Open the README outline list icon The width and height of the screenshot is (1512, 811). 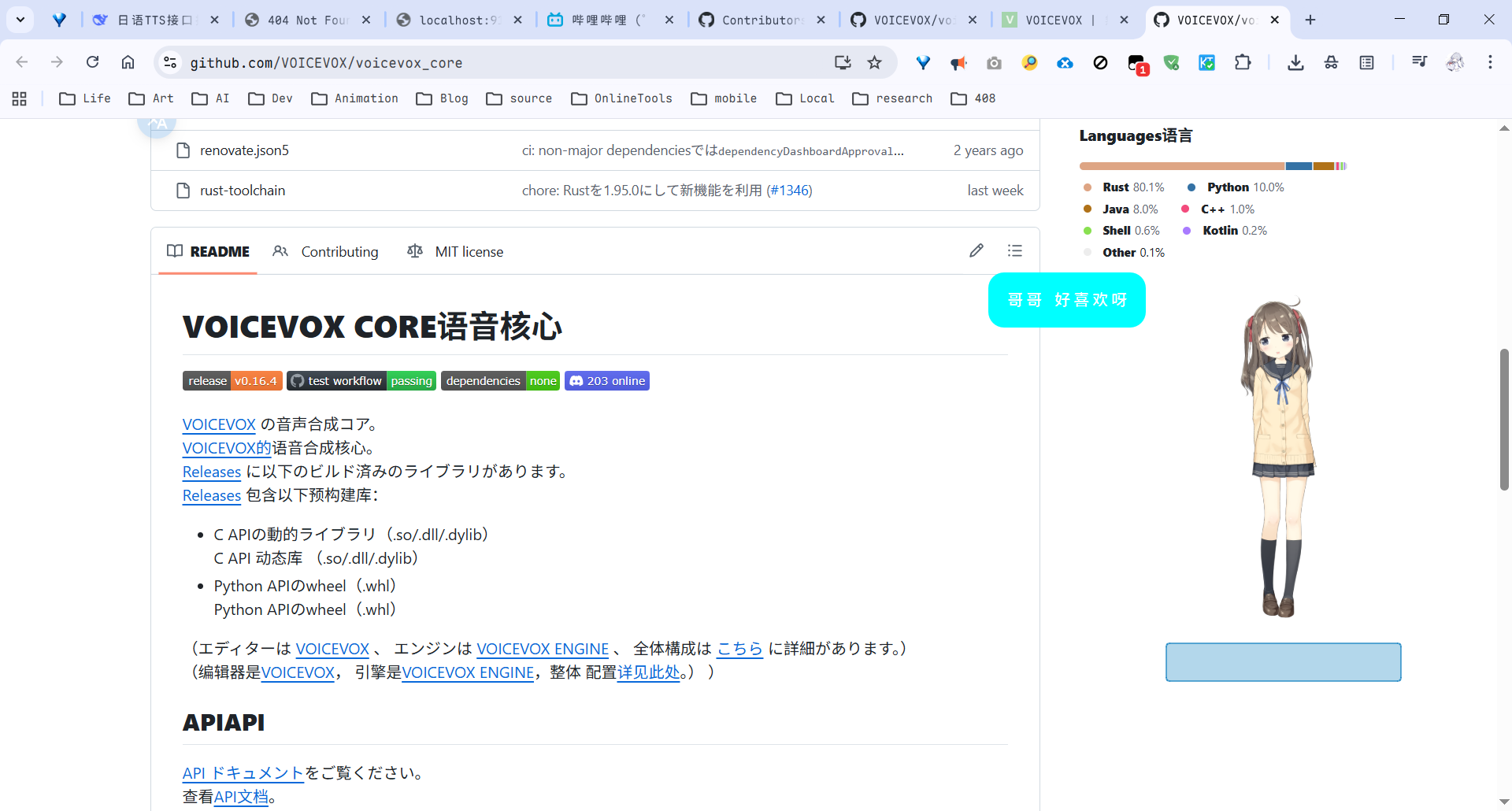click(x=1015, y=250)
